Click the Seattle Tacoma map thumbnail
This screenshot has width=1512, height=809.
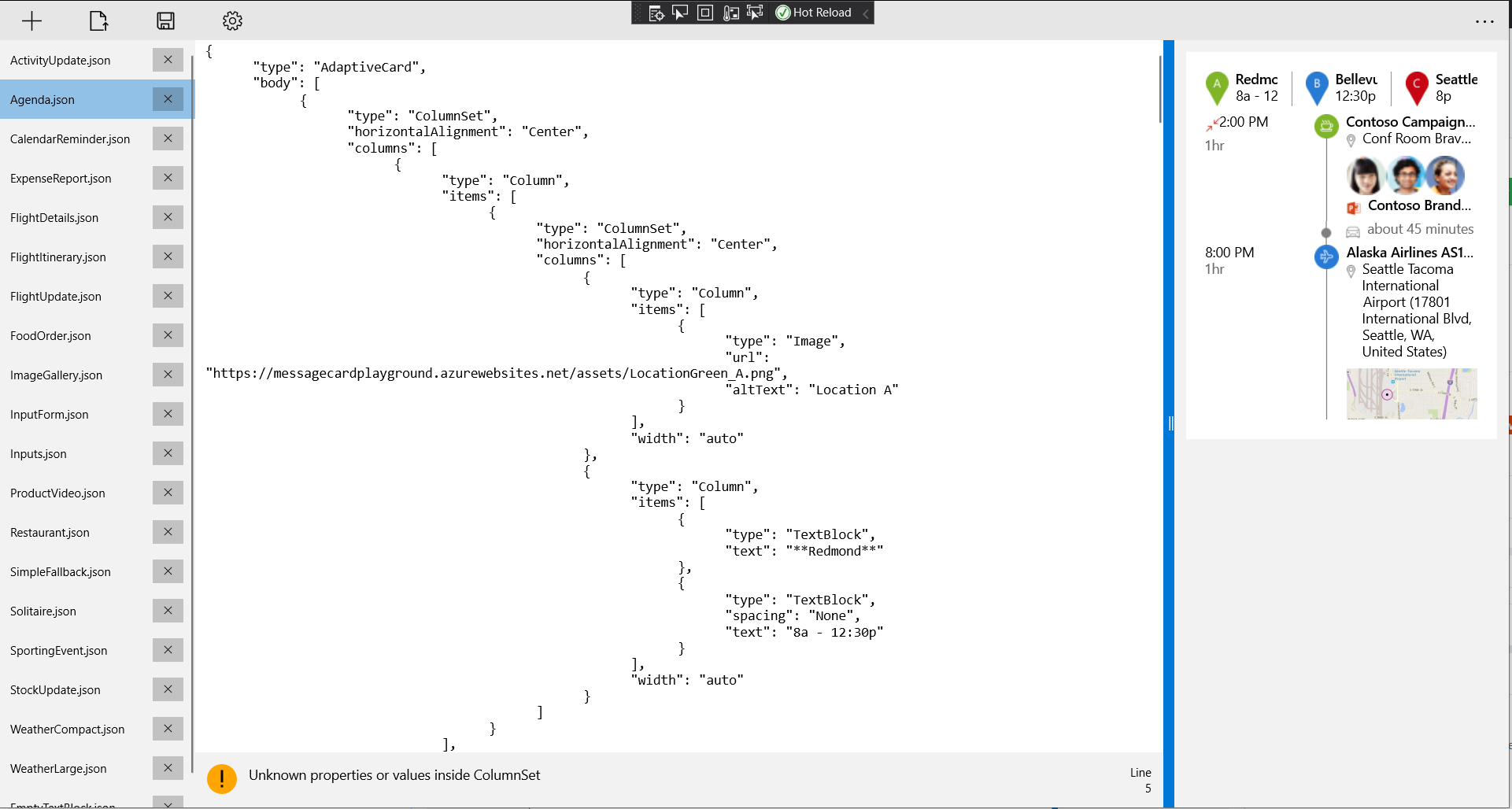(x=1411, y=394)
